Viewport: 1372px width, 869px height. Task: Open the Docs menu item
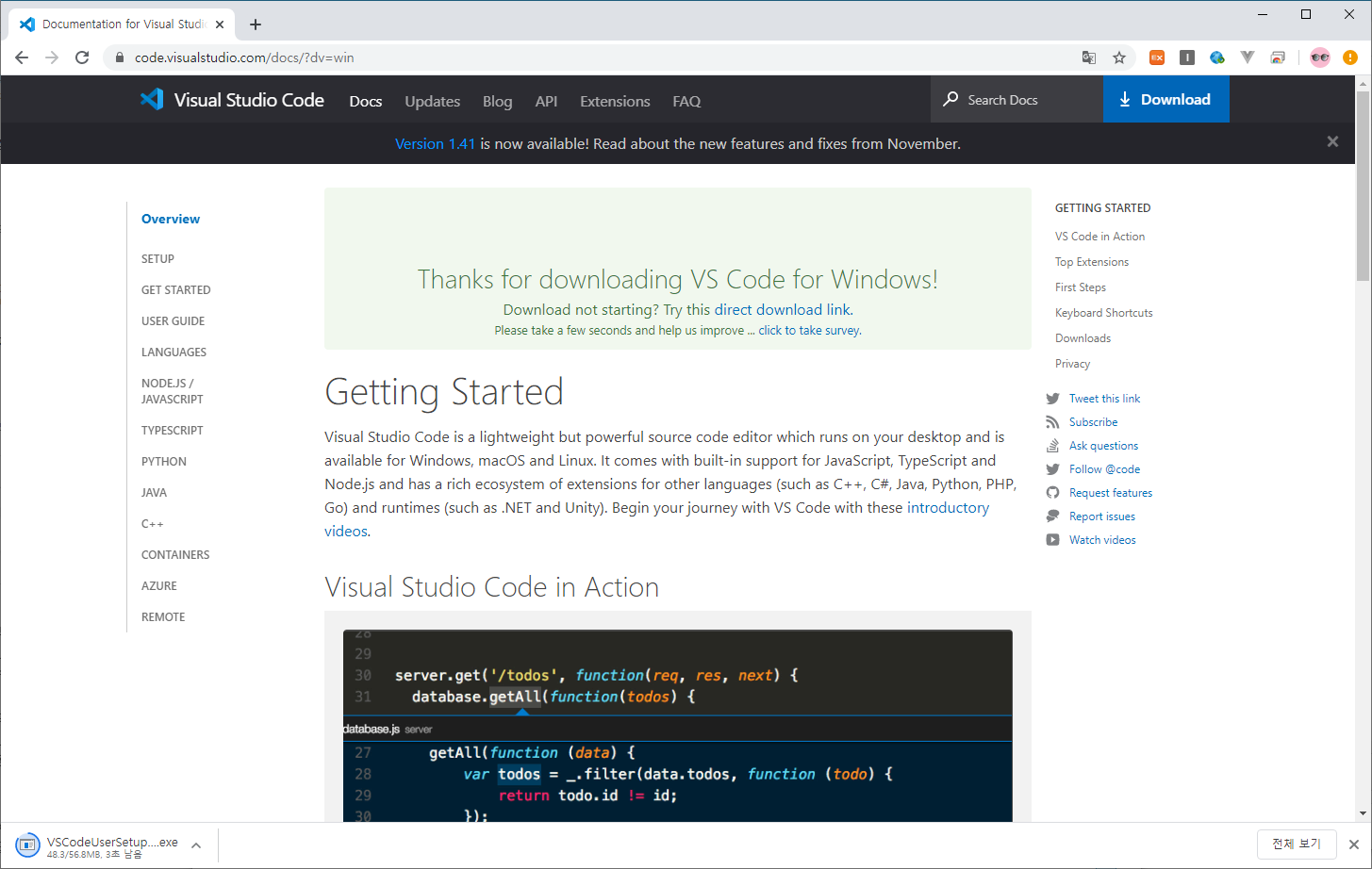click(x=366, y=101)
